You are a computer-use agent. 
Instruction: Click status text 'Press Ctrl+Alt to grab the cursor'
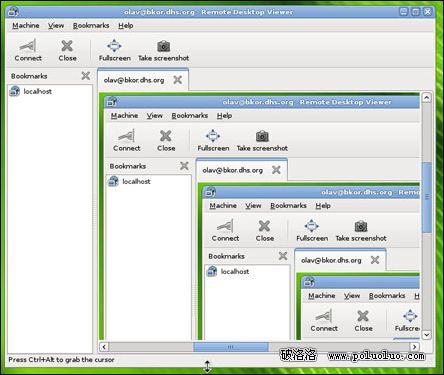pyautogui.click(x=61, y=360)
